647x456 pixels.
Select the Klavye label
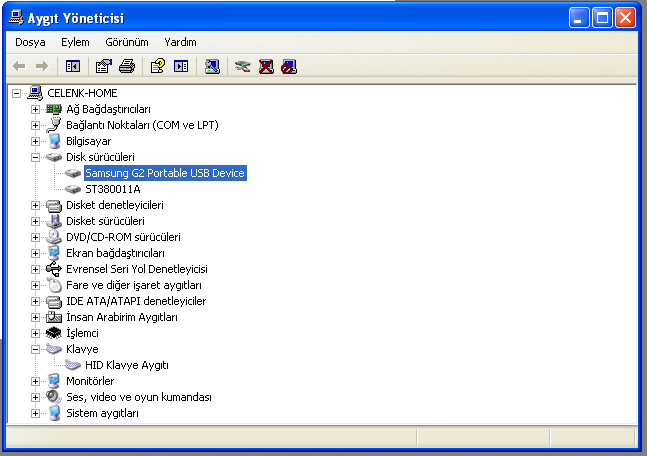pyautogui.click(x=82, y=350)
